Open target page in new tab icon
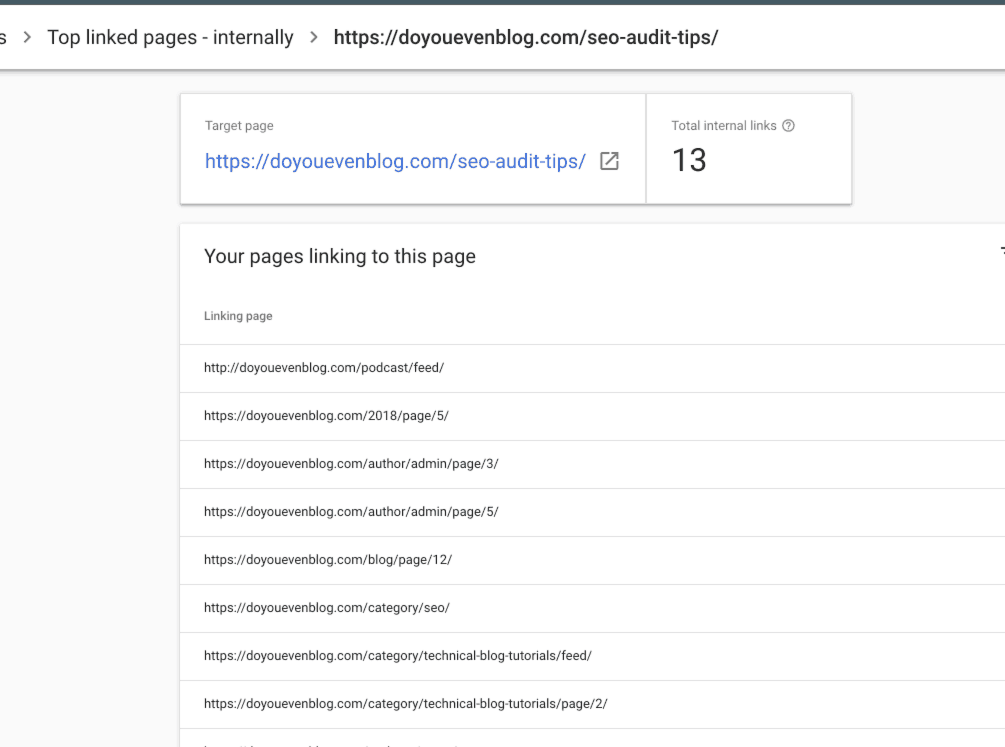The height and width of the screenshot is (747, 1005). [609, 161]
